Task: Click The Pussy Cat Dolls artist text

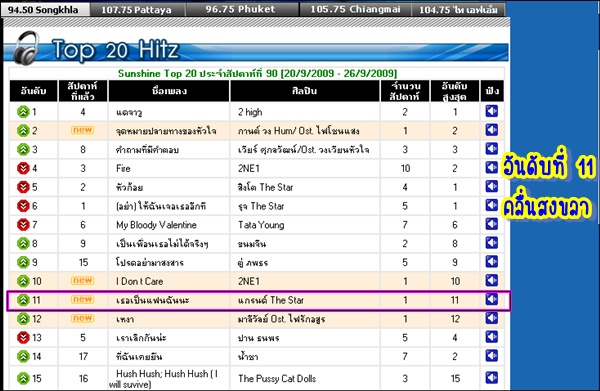Action: (x=277, y=378)
